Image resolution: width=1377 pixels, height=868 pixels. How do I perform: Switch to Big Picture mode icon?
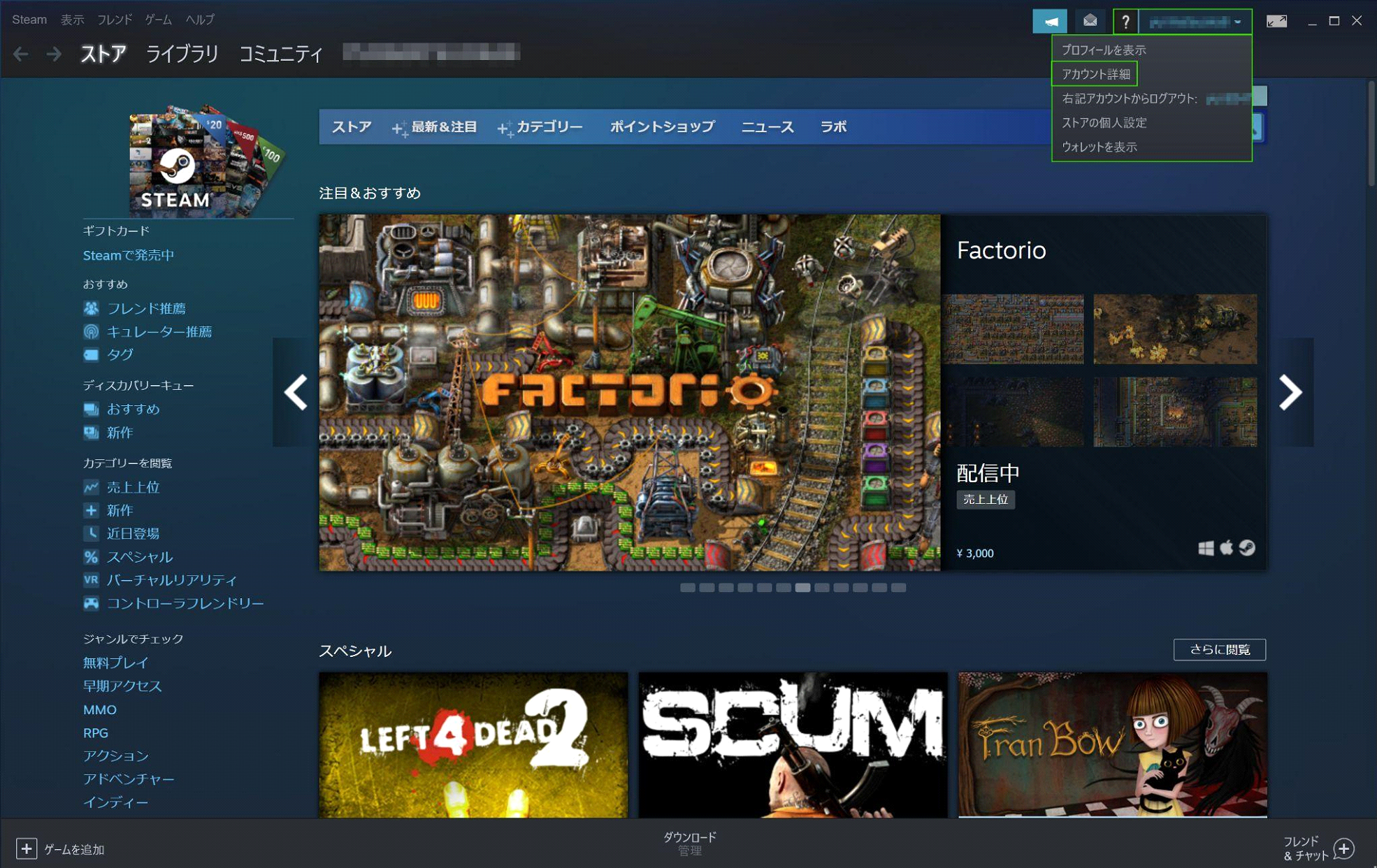(x=1276, y=21)
